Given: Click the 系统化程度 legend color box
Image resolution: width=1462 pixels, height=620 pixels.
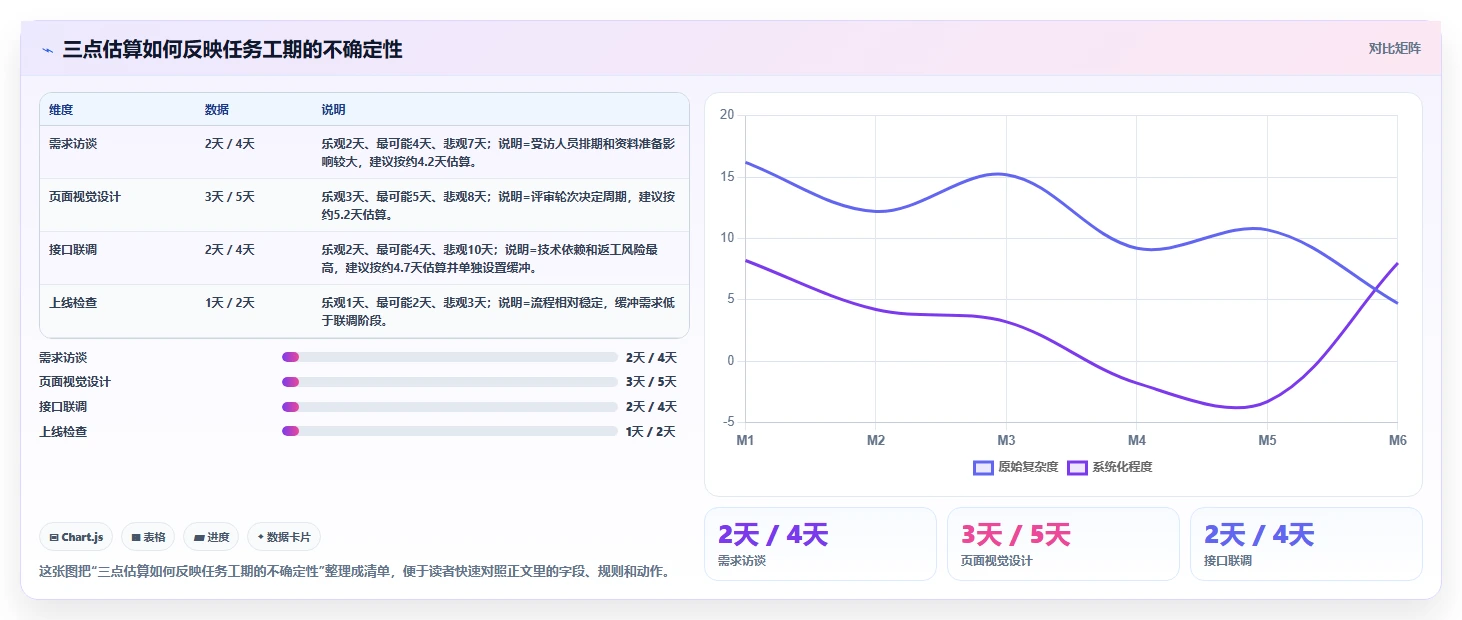Looking at the screenshot, I should [x=1077, y=467].
